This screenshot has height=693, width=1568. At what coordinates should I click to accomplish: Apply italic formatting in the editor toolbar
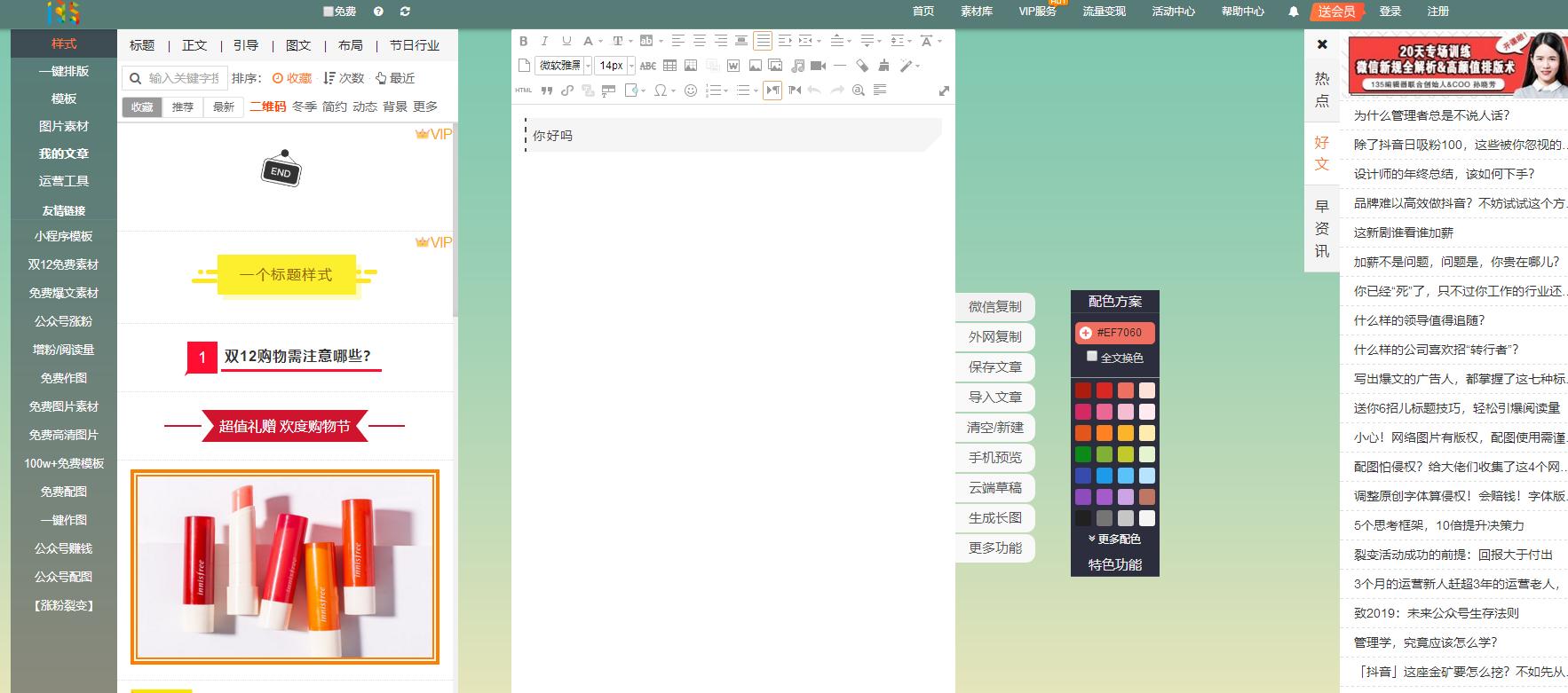click(x=544, y=41)
